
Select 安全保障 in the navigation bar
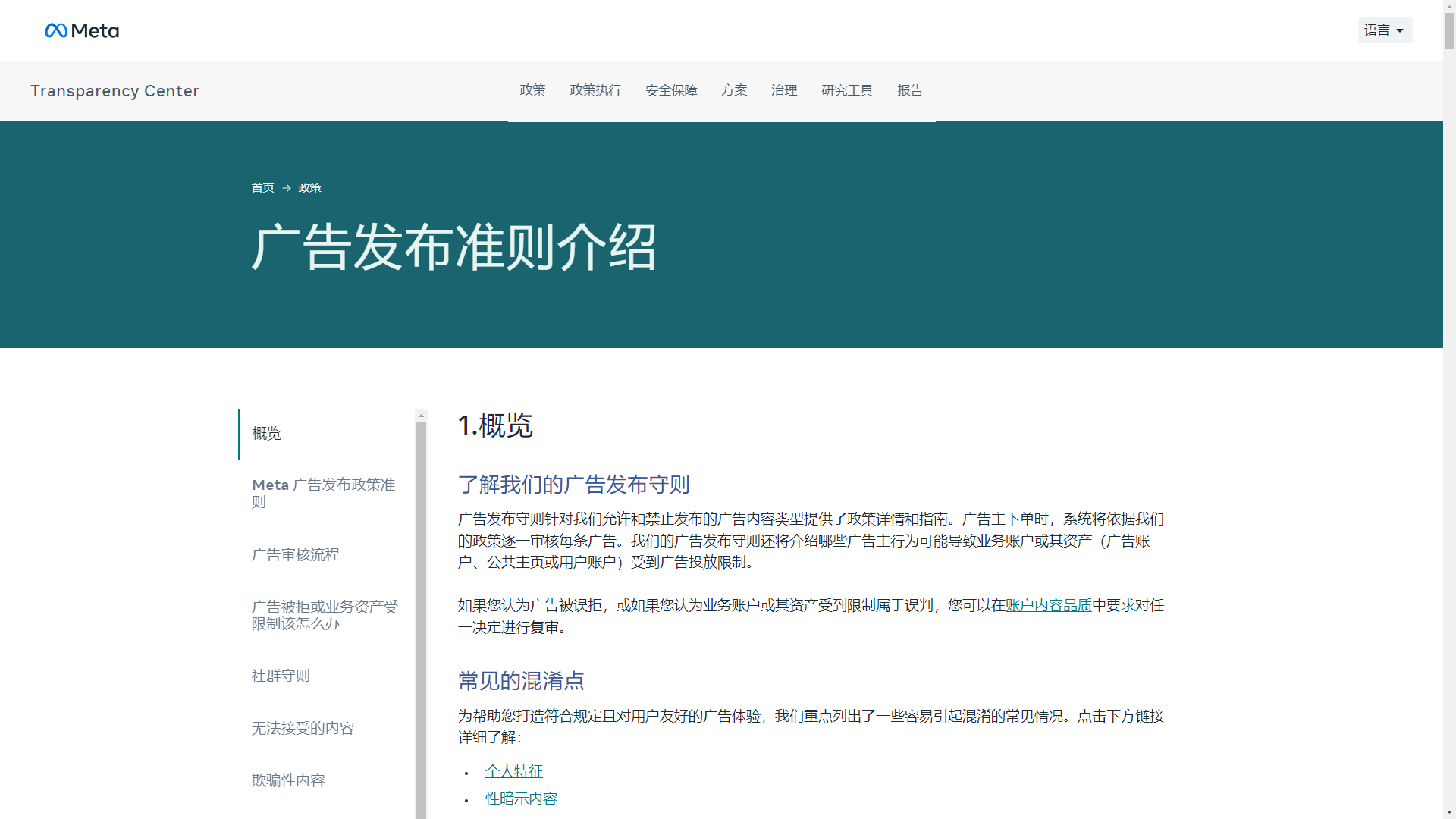[x=671, y=90]
